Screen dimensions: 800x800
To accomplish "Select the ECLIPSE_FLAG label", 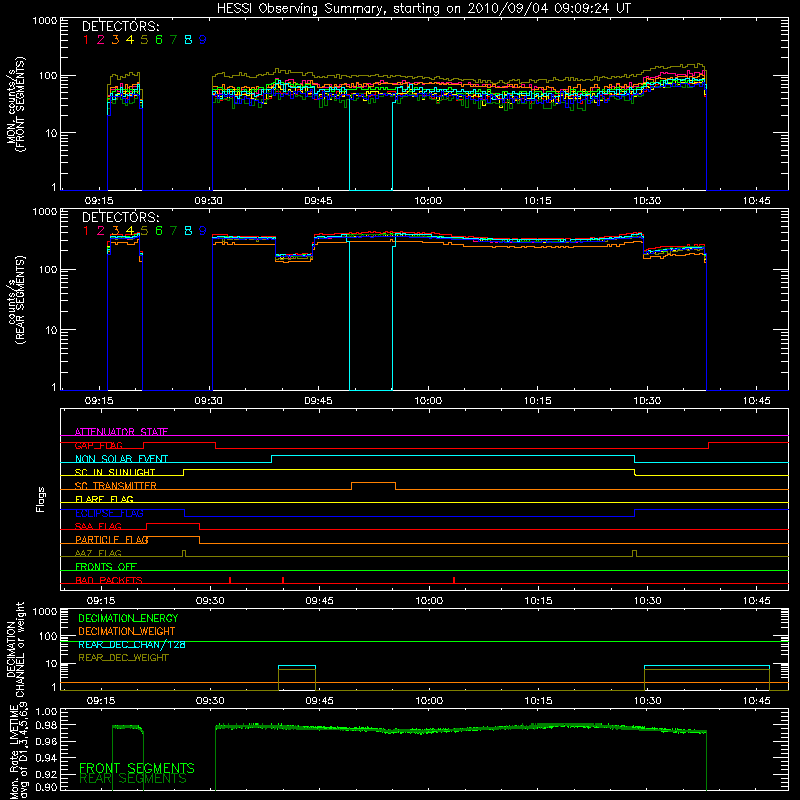I will [109, 513].
